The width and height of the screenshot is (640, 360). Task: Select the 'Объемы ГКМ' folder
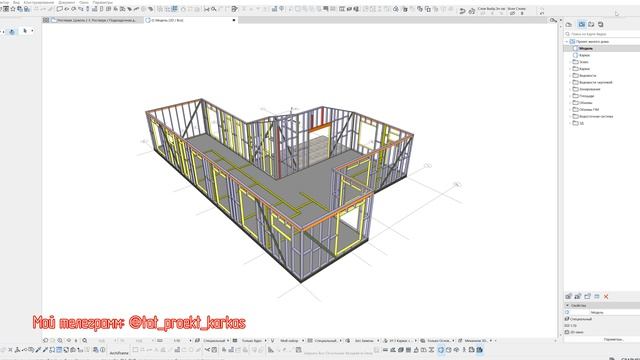[x=589, y=110]
